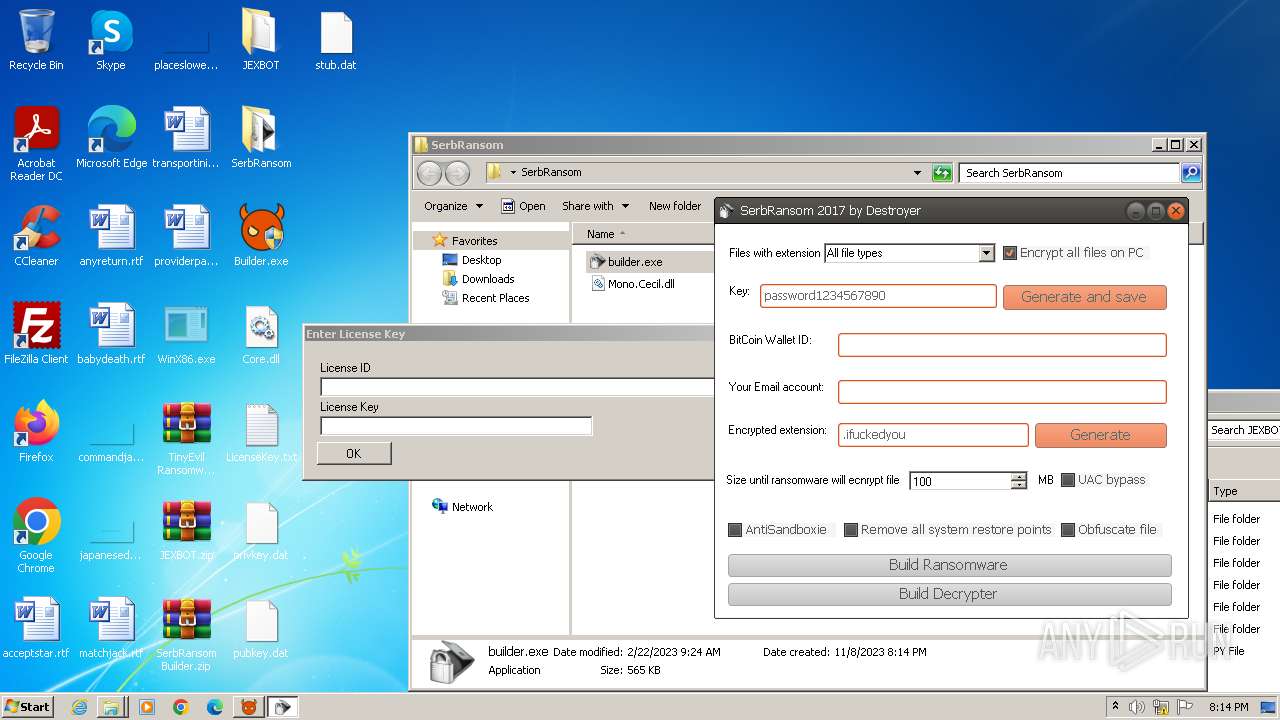
Task: Enable AntiSandboxie checkbox
Action: coord(735,530)
